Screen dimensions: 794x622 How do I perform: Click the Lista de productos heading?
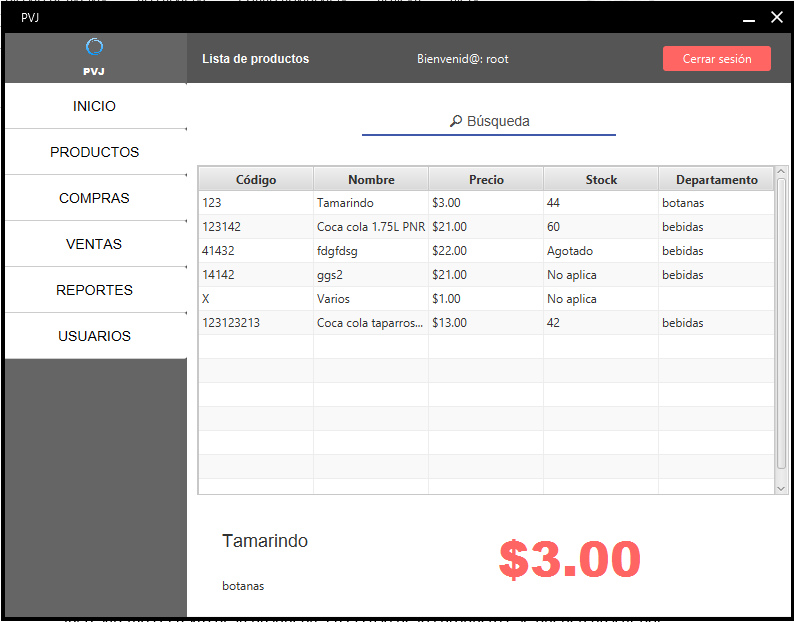pyautogui.click(x=256, y=59)
